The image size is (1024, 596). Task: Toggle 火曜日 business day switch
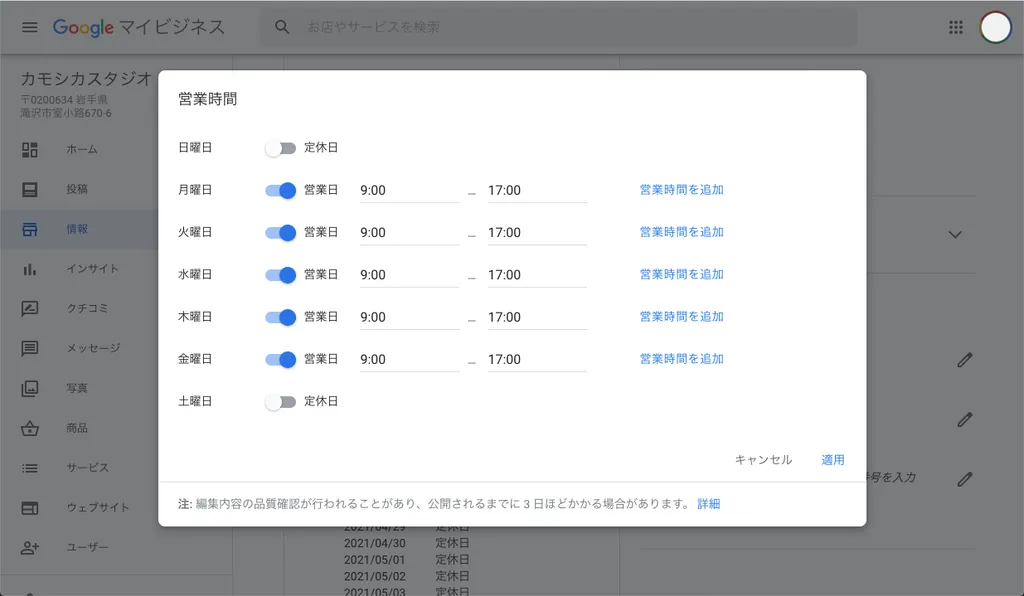click(x=281, y=233)
